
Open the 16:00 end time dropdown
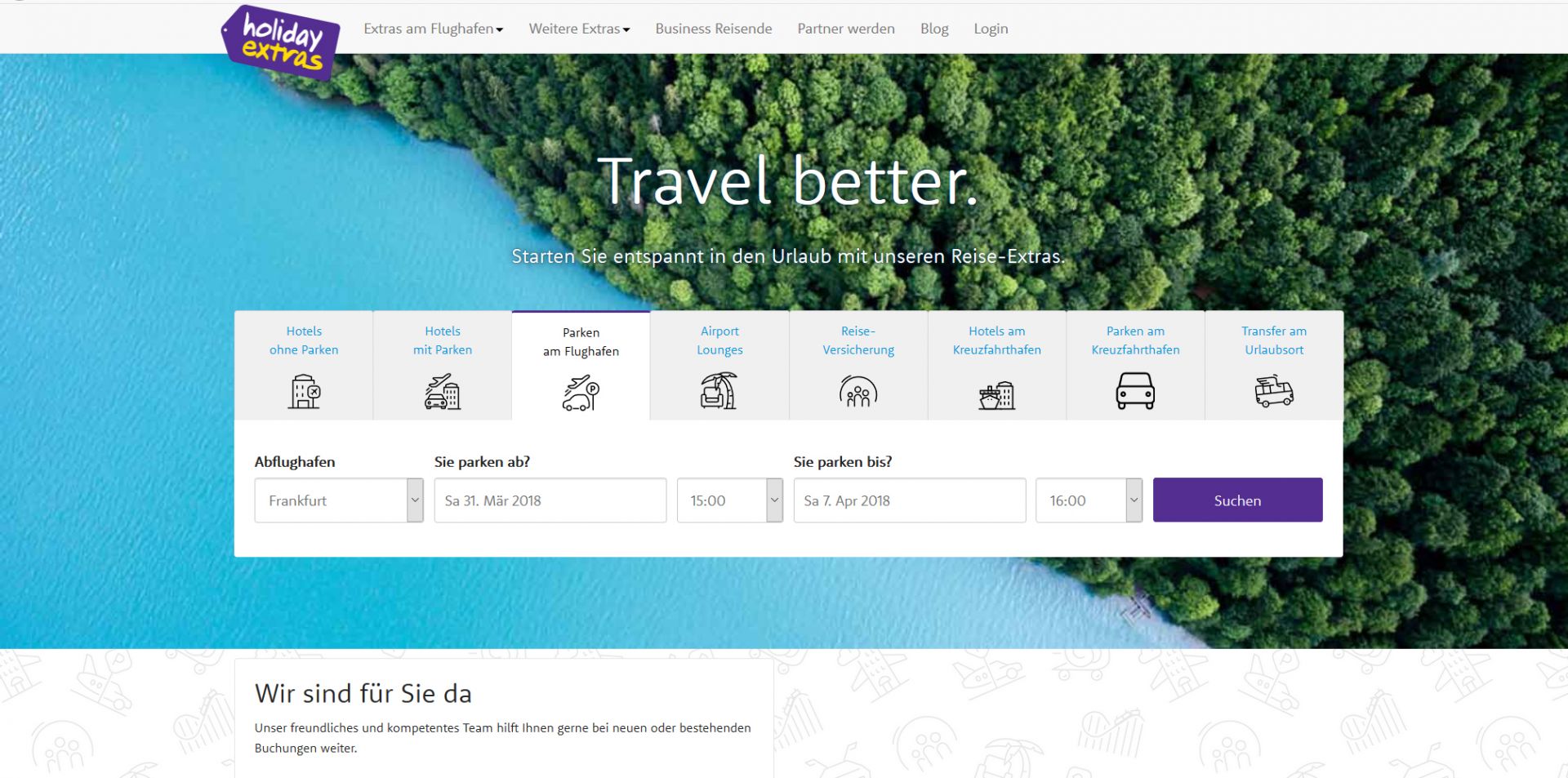point(1089,500)
